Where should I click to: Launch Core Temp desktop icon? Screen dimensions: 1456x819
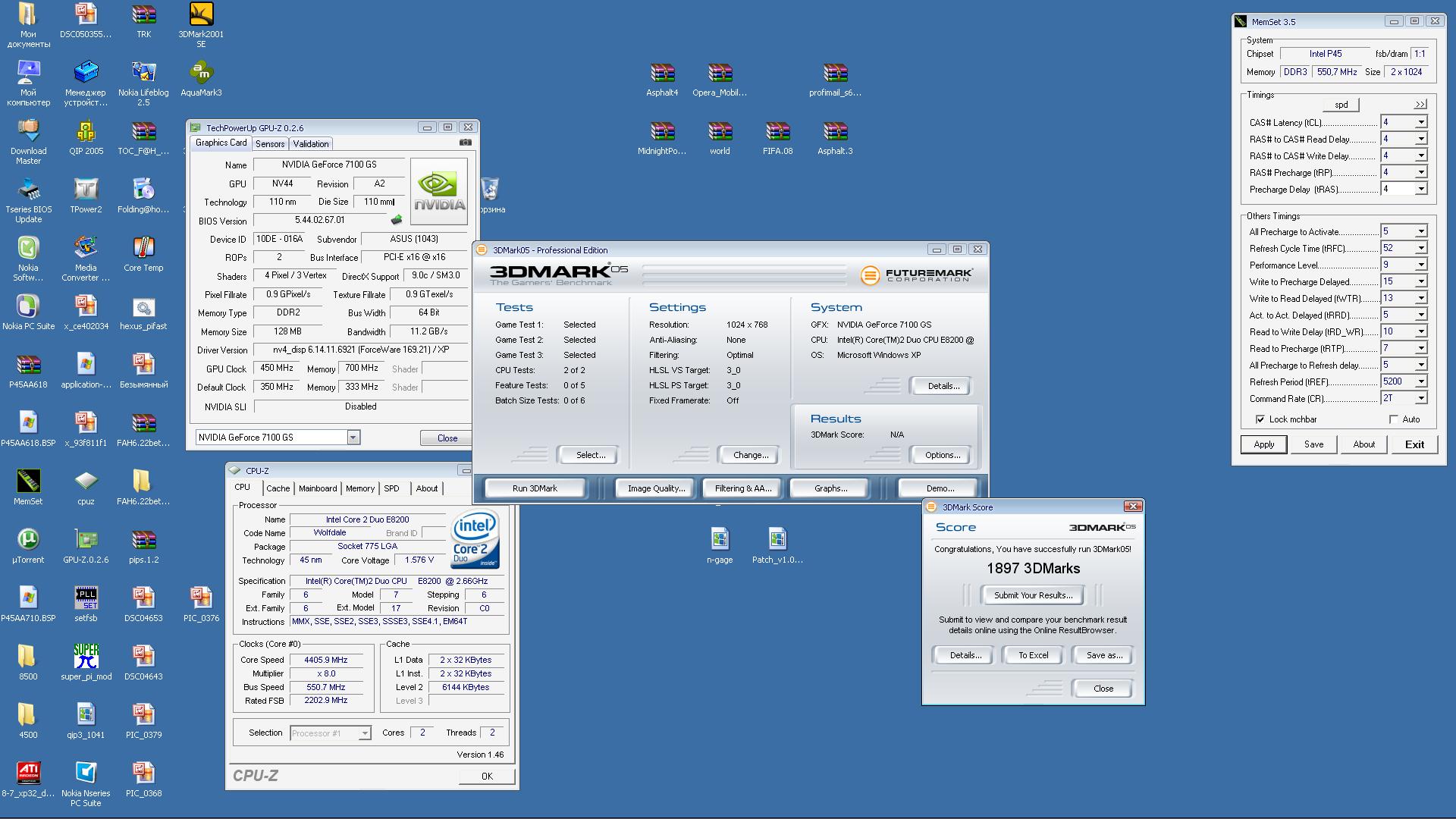[143, 254]
